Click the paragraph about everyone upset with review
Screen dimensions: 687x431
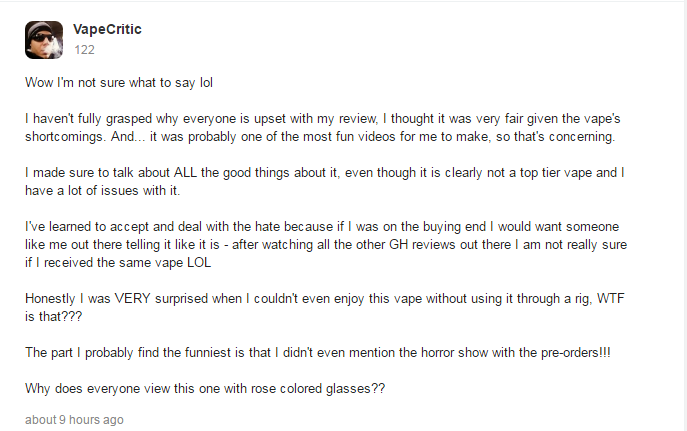tap(322, 127)
